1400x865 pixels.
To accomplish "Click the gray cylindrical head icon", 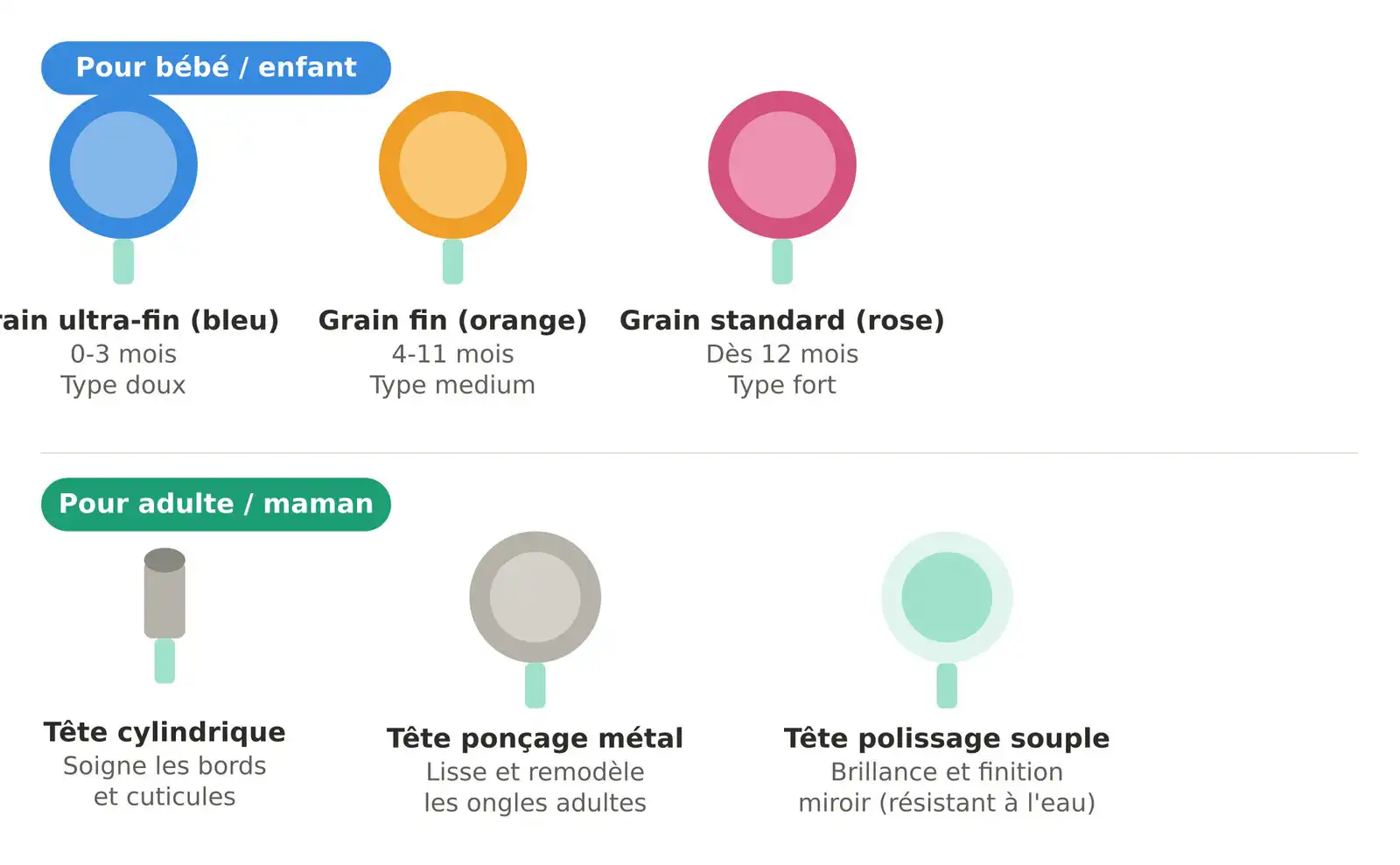I will pos(164,595).
